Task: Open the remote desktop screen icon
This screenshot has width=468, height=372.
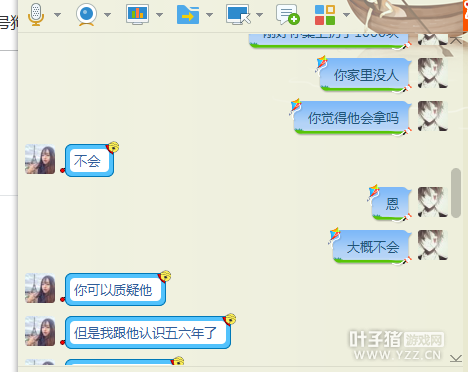Action: click(238, 14)
